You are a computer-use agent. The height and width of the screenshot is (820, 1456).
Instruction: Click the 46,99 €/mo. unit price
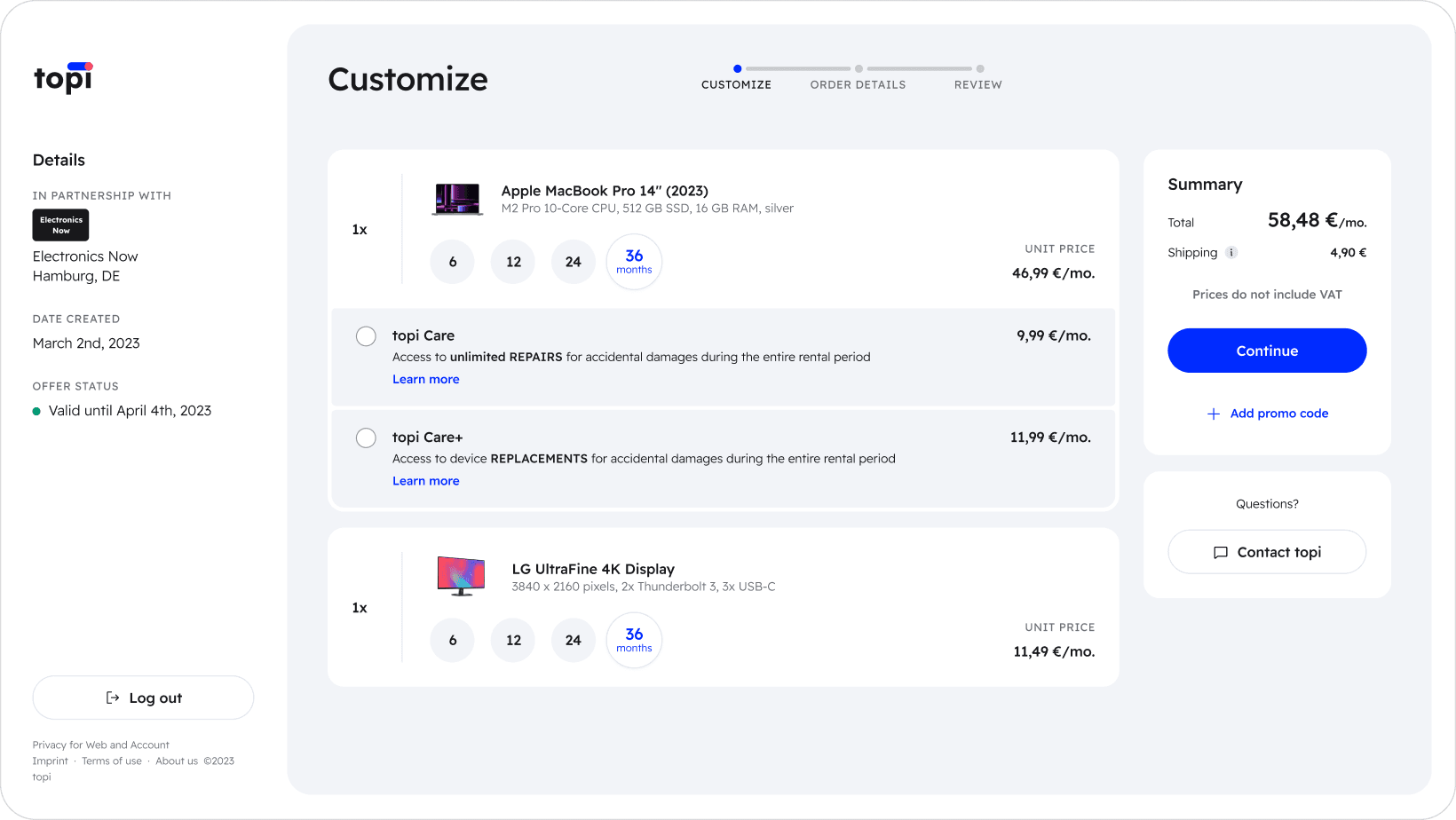tap(1054, 273)
